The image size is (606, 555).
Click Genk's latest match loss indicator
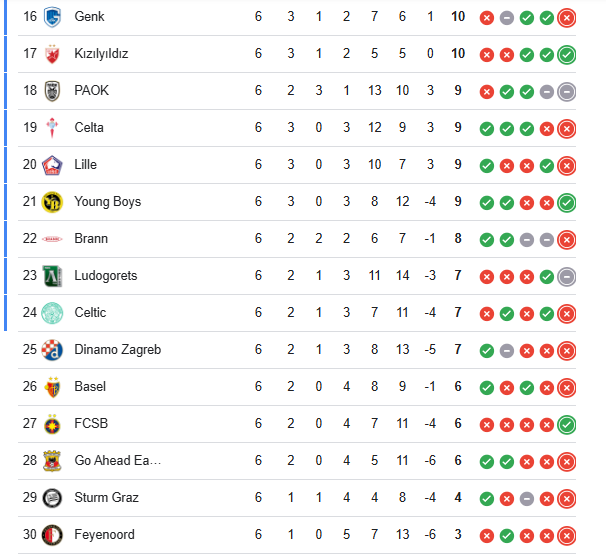point(567,17)
